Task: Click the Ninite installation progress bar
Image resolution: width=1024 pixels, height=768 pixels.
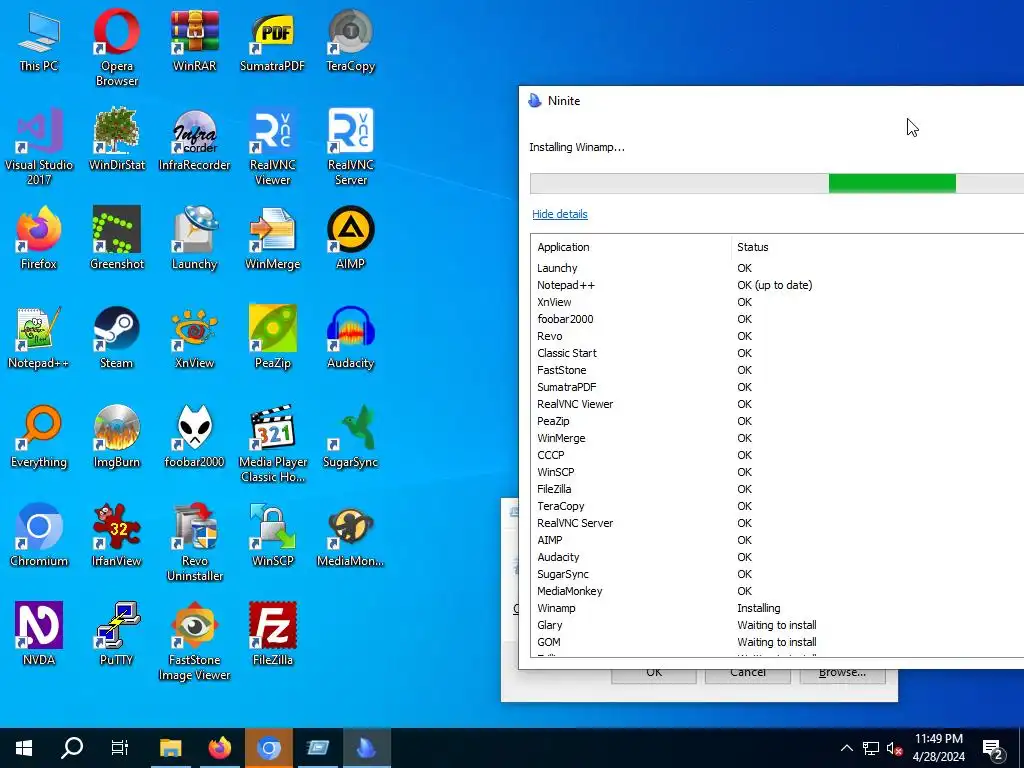Action: pos(776,184)
